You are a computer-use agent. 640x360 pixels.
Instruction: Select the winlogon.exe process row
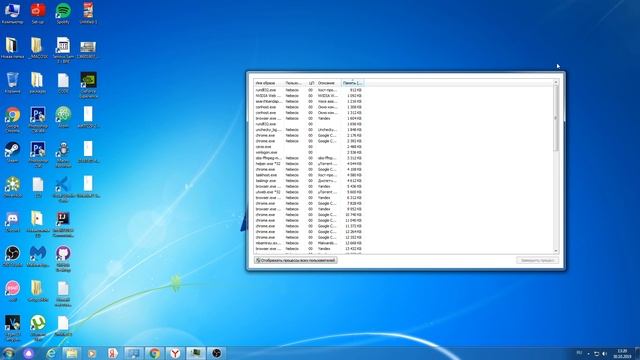tap(308, 152)
